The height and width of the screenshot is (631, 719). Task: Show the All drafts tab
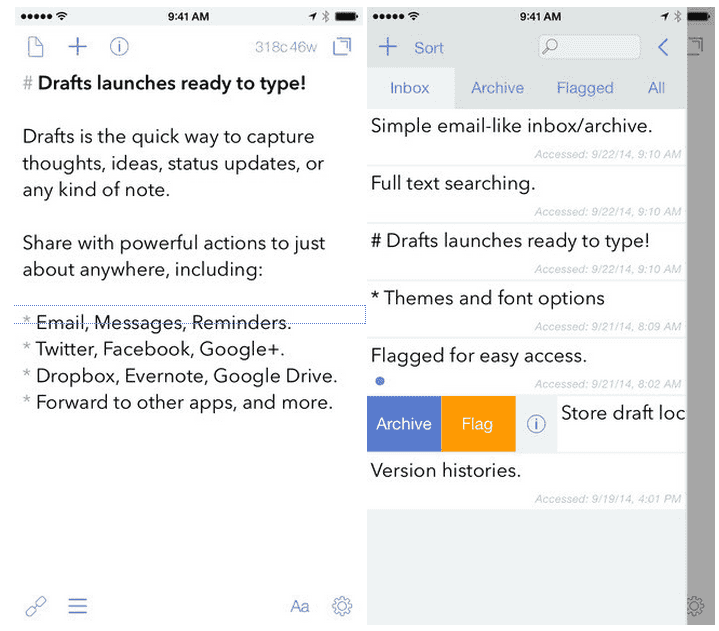pos(656,88)
